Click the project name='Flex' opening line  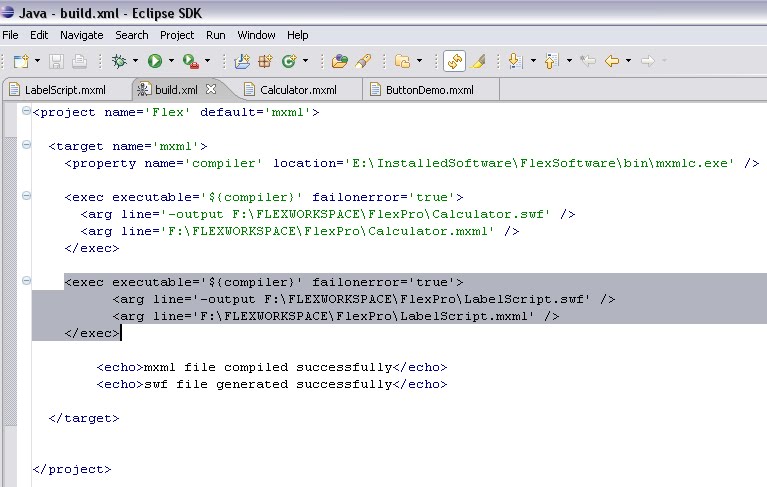tap(176, 112)
